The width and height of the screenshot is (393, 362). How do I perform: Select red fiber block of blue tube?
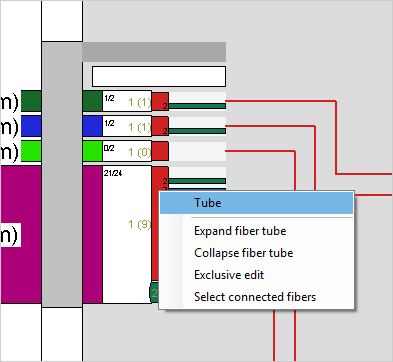point(160,126)
